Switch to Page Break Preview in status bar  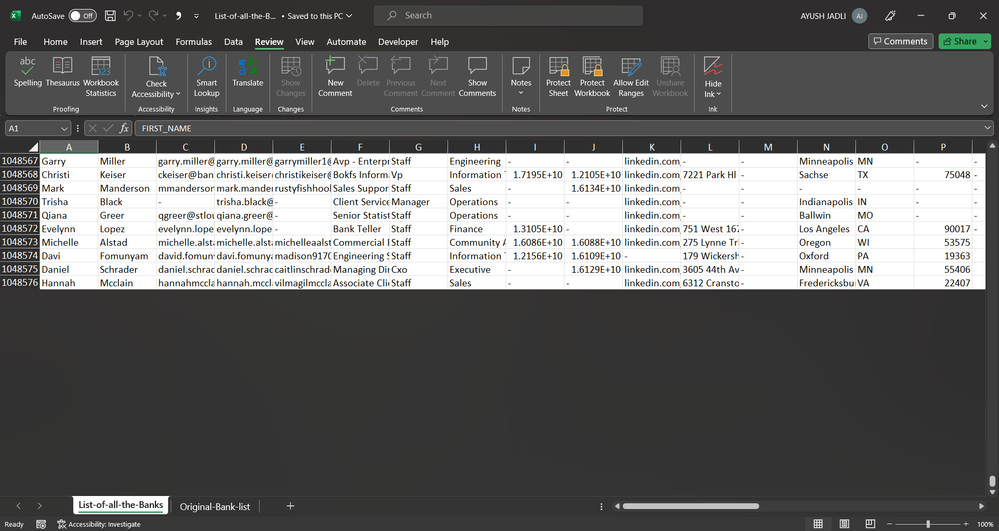point(870,524)
